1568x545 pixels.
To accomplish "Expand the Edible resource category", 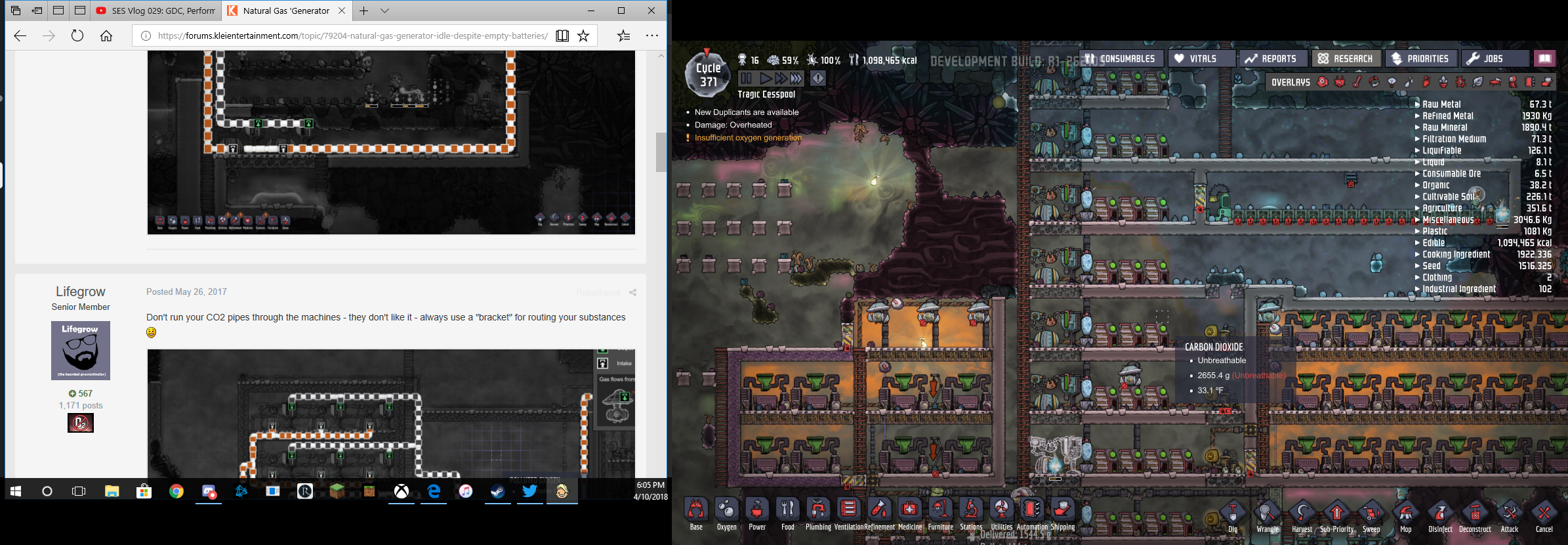I will [x=1433, y=243].
